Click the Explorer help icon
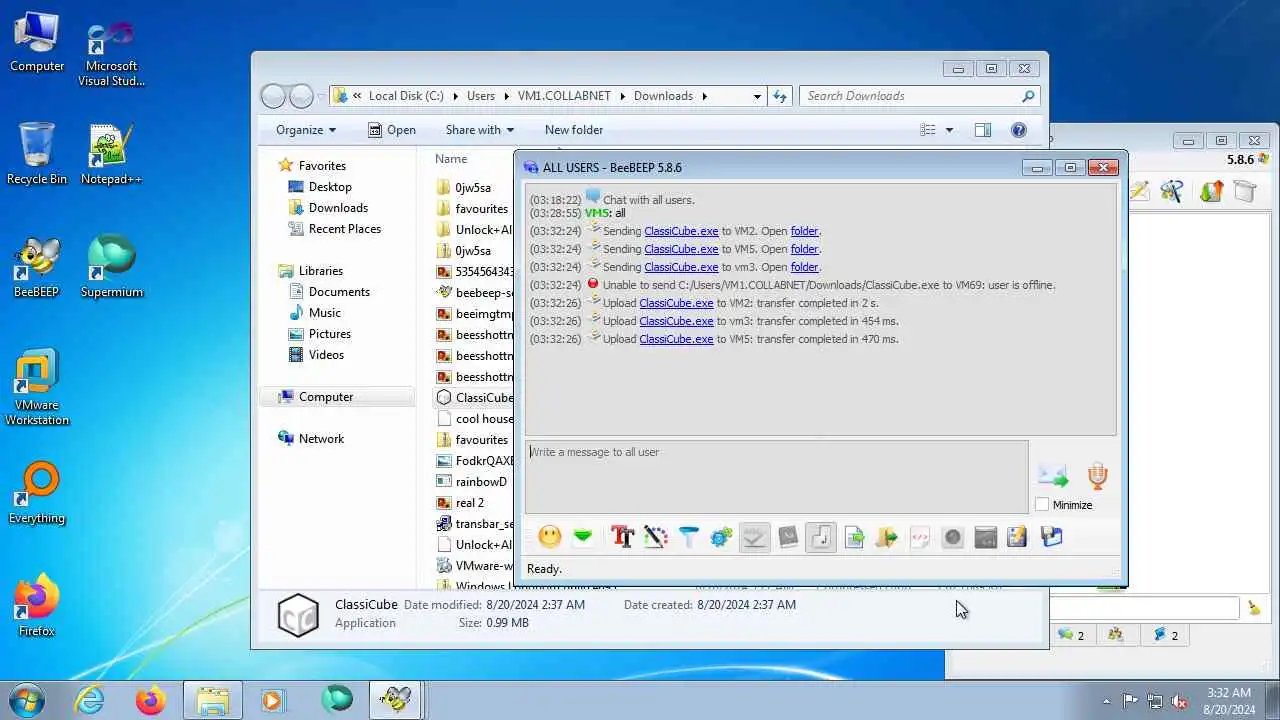The image size is (1280, 720). [x=1019, y=130]
